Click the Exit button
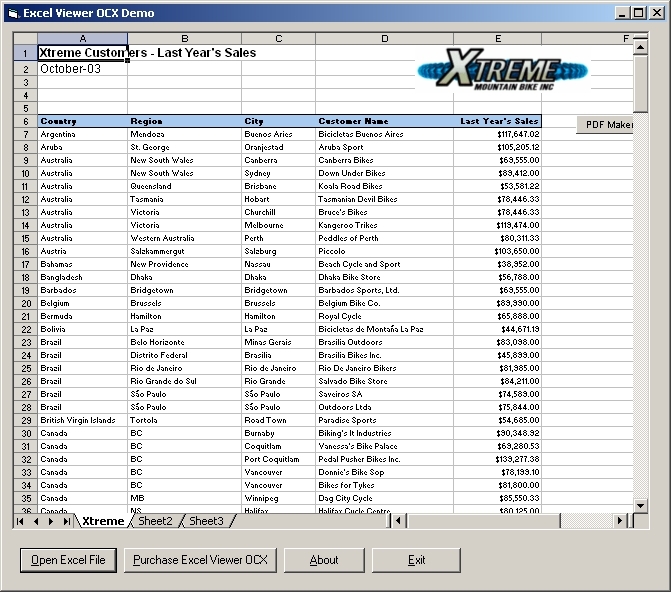This screenshot has width=671, height=592. click(x=416, y=560)
